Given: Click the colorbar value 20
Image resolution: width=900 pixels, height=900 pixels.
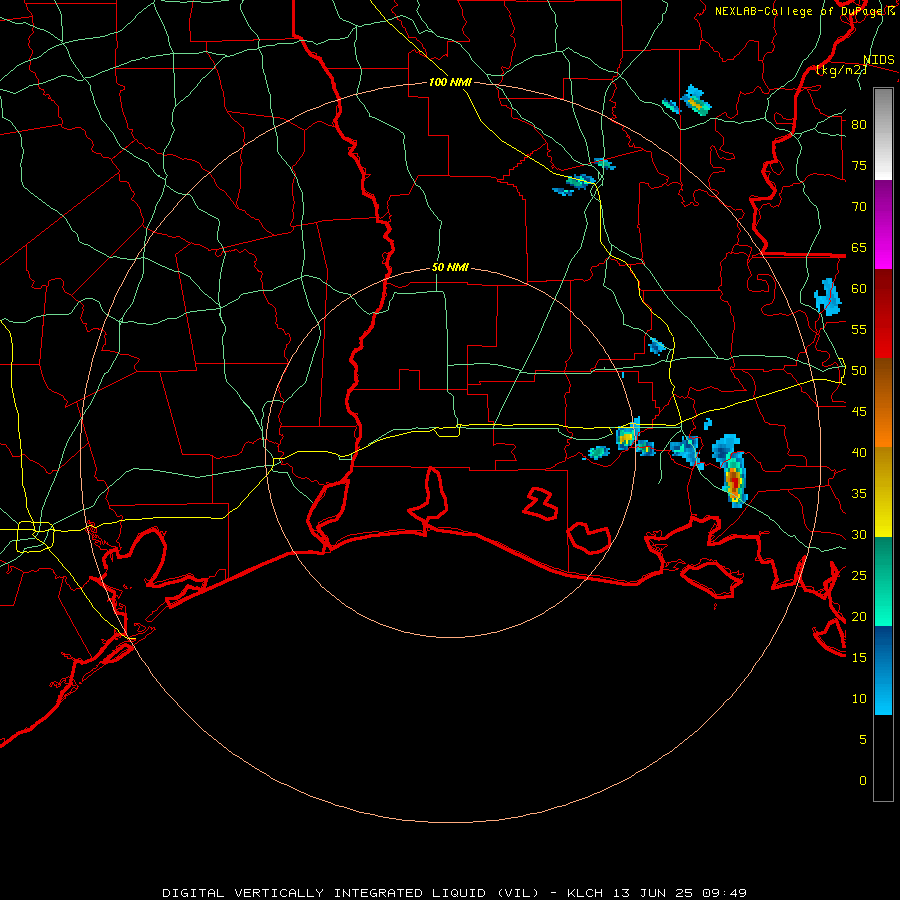Looking at the screenshot, I should tap(859, 616).
